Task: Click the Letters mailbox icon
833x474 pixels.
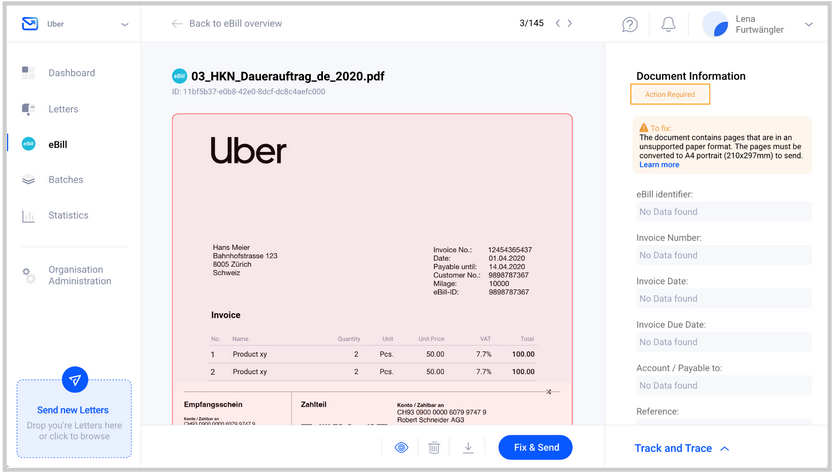Action: (28, 109)
